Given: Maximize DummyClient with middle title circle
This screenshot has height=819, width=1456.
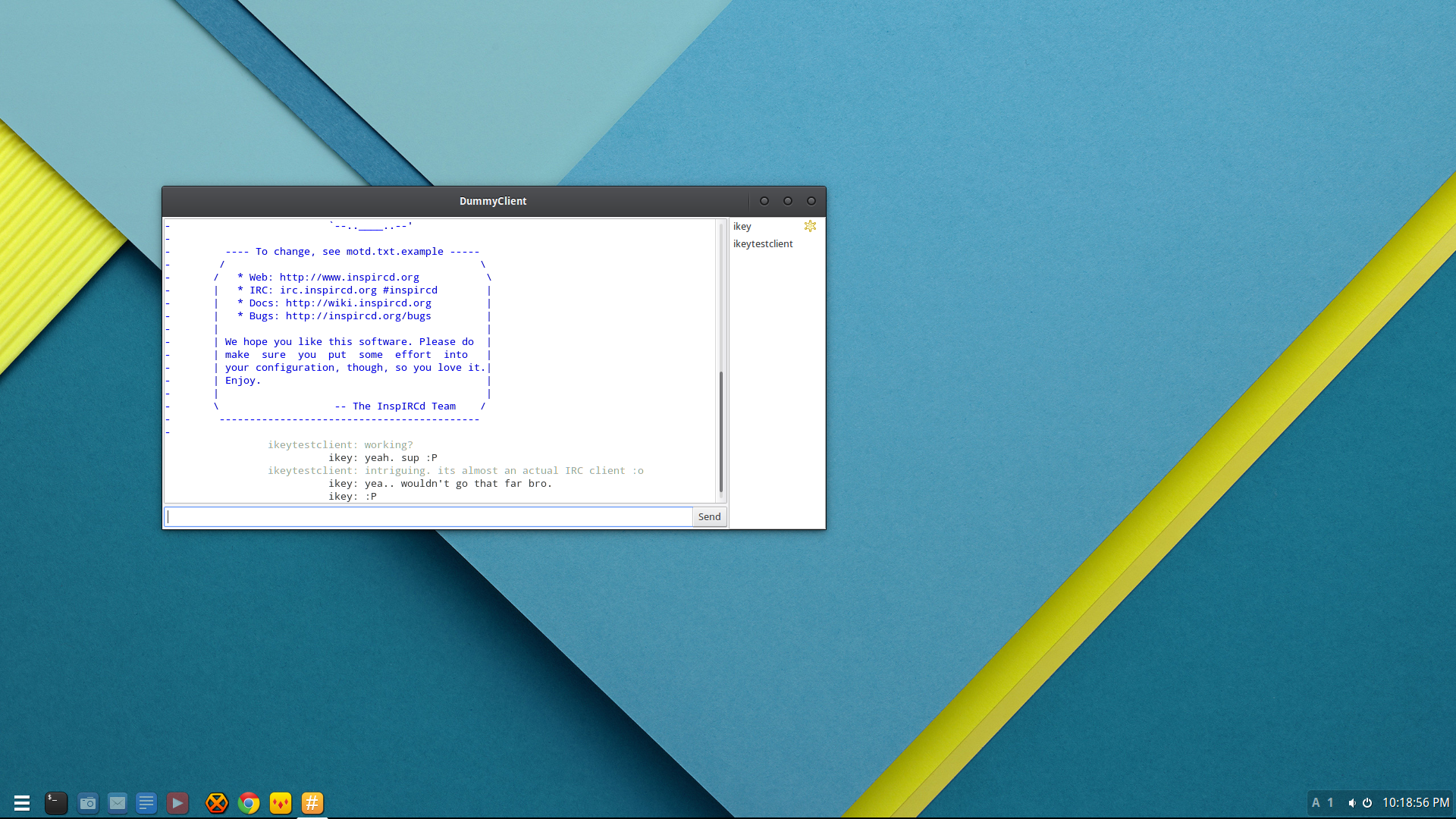Looking at the screenshot, I should click(x=788, y=201).
